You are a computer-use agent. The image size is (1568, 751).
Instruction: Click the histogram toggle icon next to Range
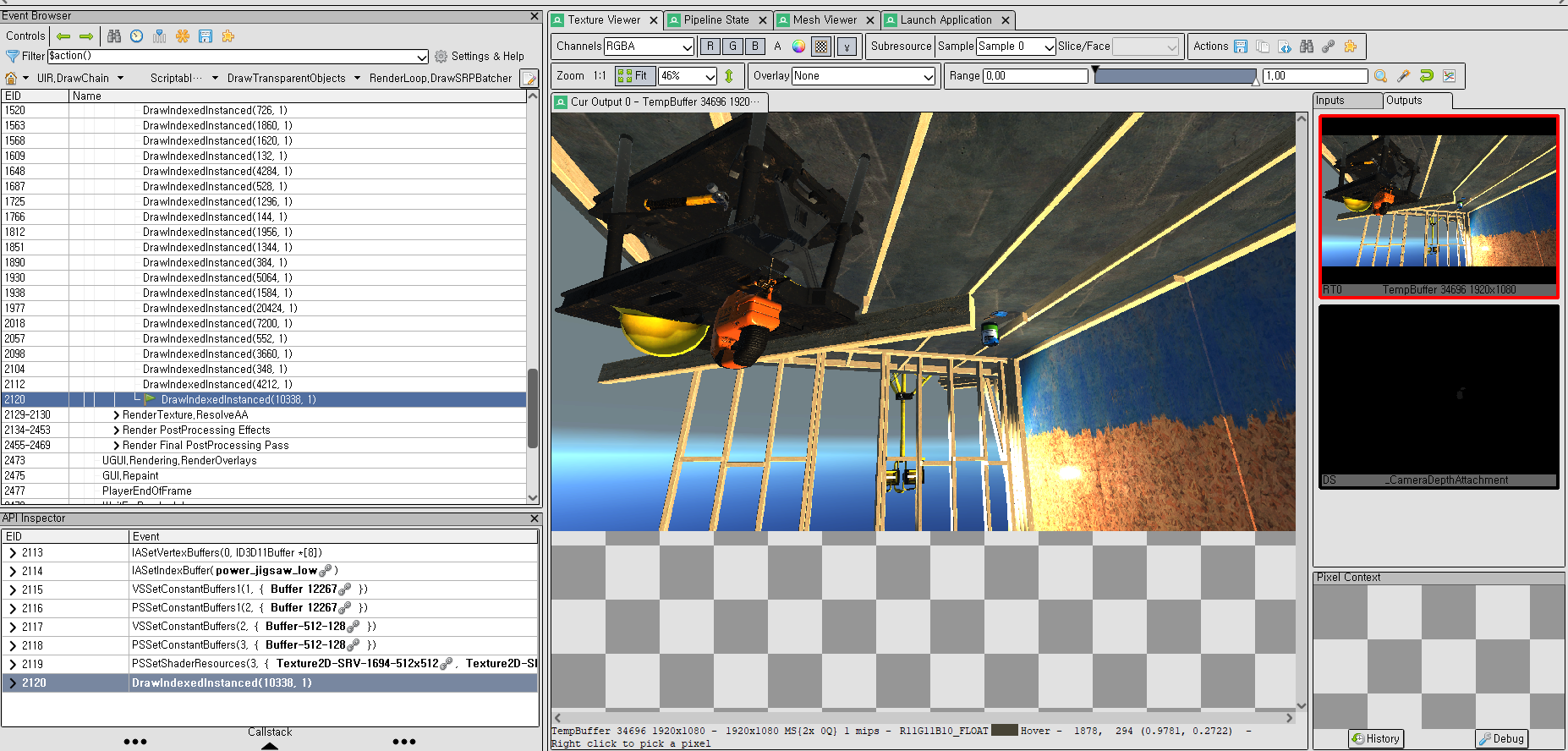click(x=1450, y=76)
